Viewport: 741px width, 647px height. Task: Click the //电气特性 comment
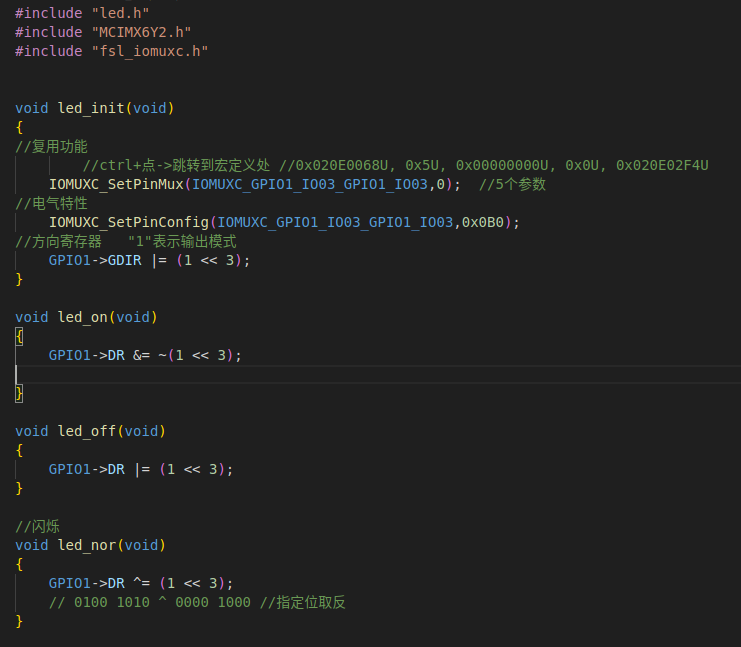tap(51, 204)
